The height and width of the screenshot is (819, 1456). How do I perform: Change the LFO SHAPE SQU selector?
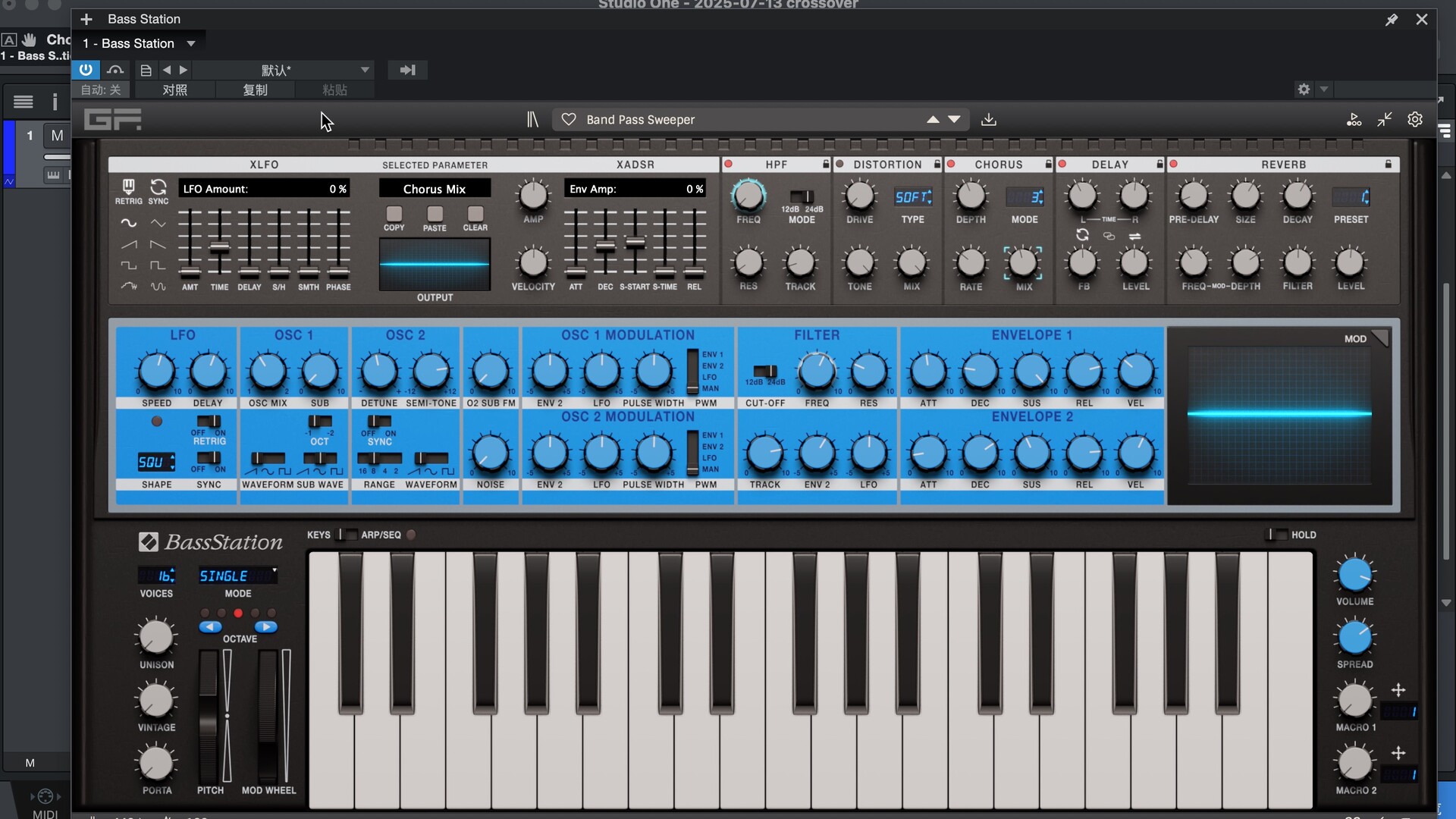(156, 462)
